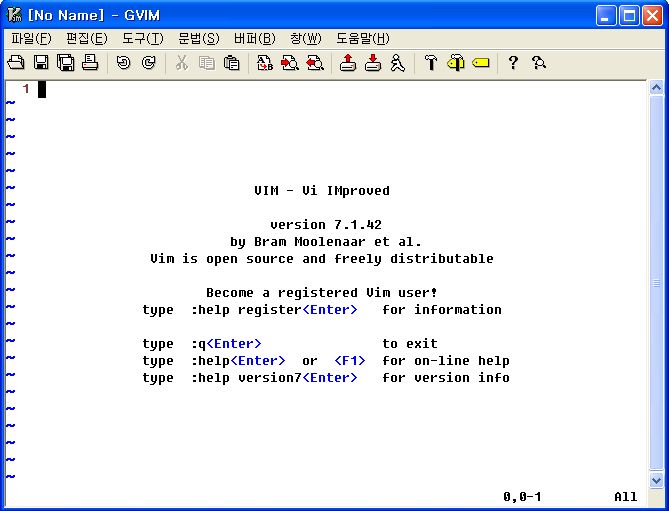The image size is (669, 511).
Task: Click the '0,0-1' cursor position indicator
Action: coord(522,496)
